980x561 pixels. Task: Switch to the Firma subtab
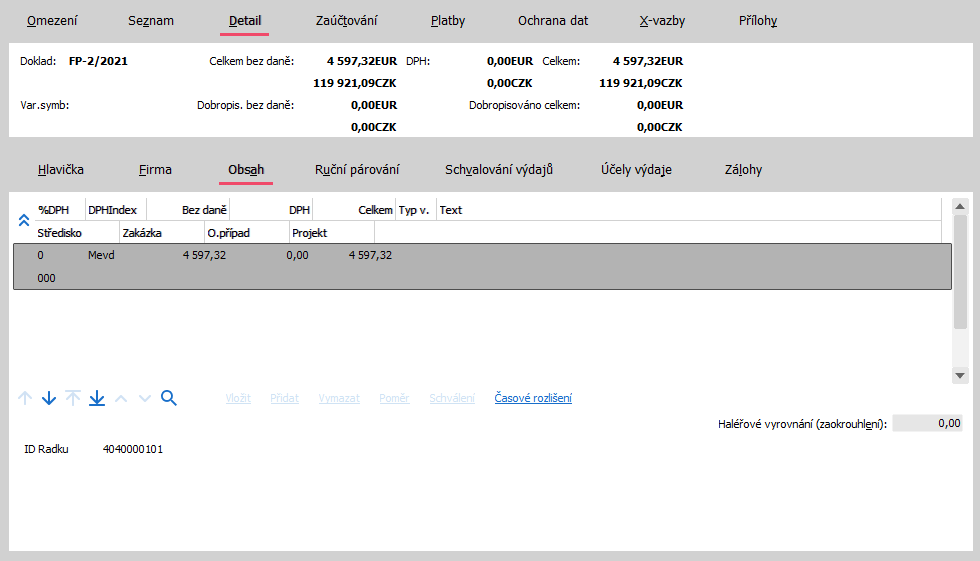pos(155,170)
